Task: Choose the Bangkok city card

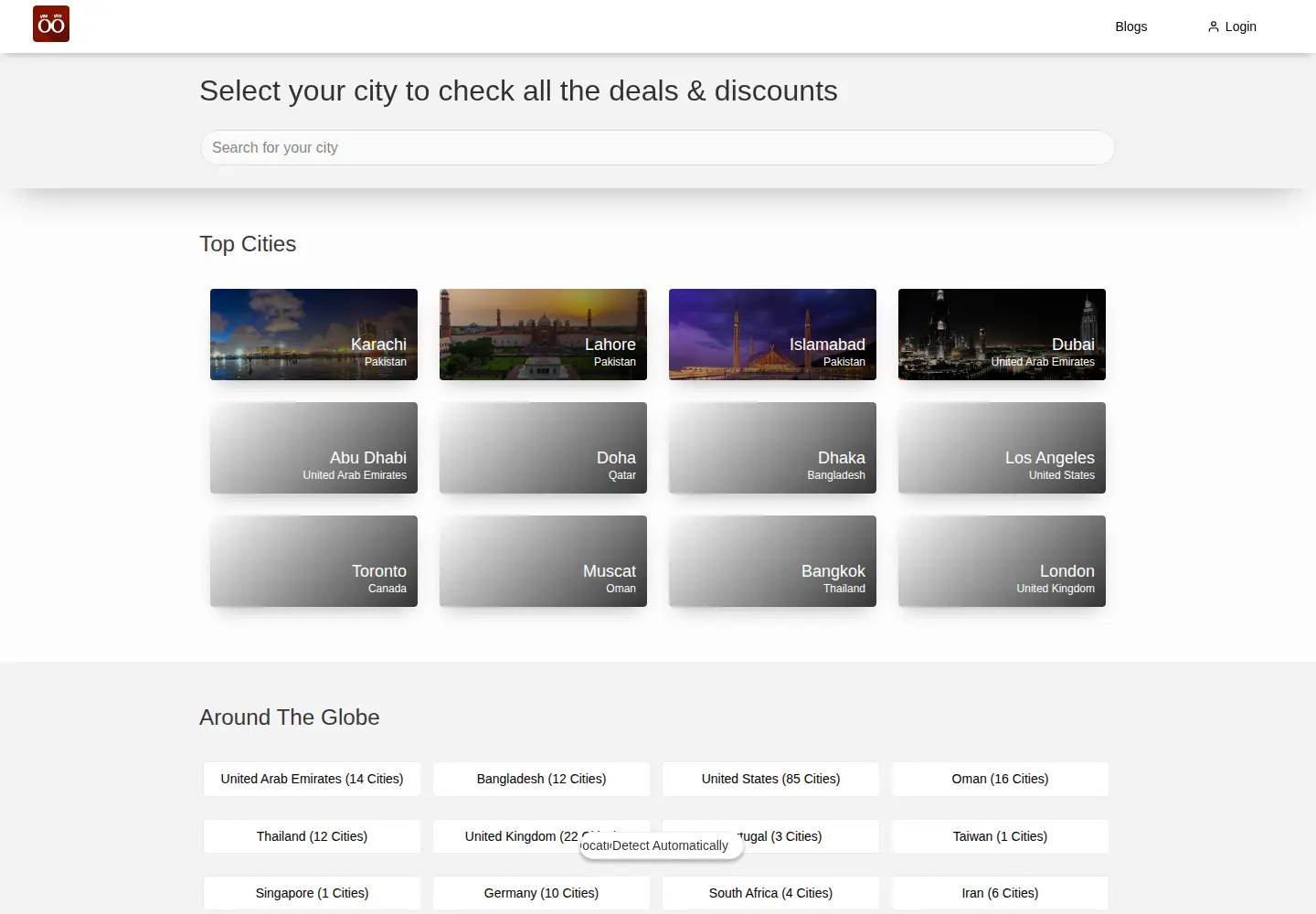Action: pos(772,561)
